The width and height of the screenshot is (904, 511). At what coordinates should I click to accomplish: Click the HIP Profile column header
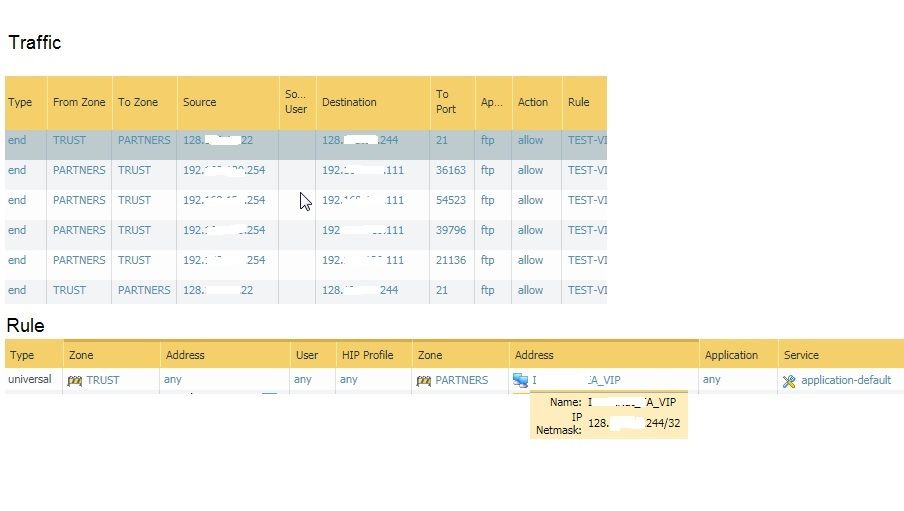(367, 355)
